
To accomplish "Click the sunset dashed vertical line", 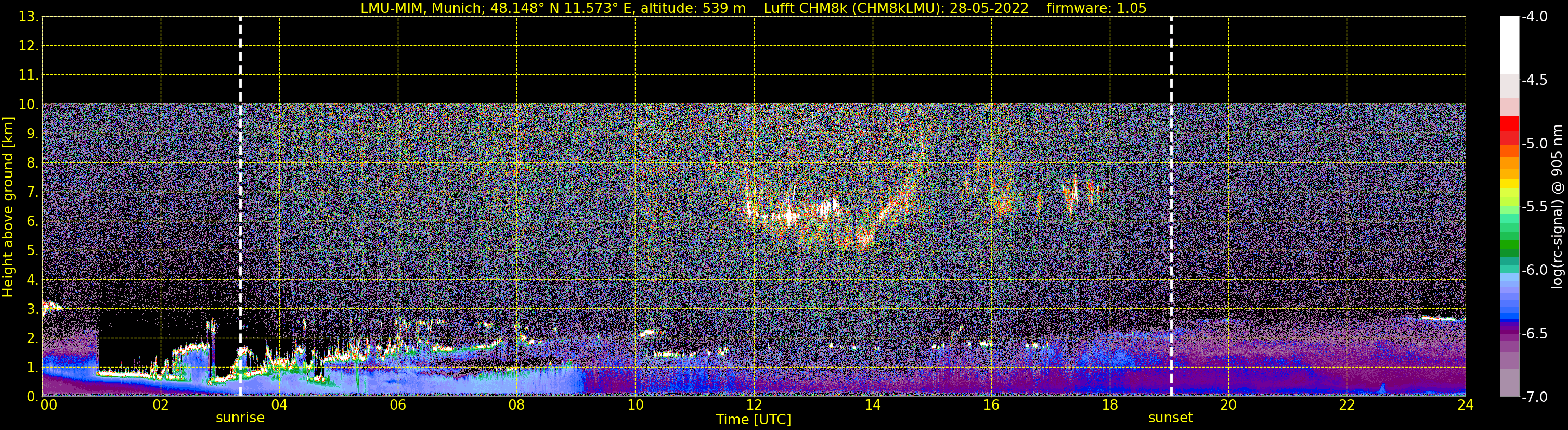I will [x=1171, y=207].
